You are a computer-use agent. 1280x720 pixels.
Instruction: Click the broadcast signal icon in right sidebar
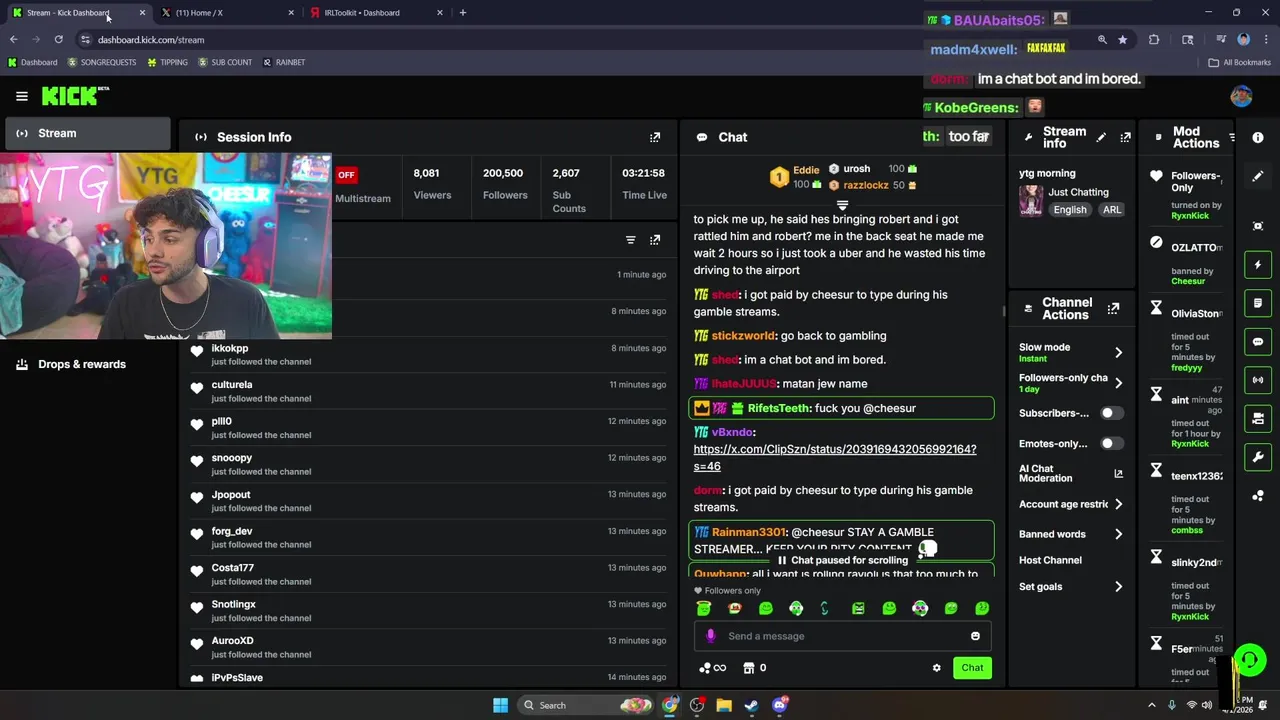pos(1258,380)
